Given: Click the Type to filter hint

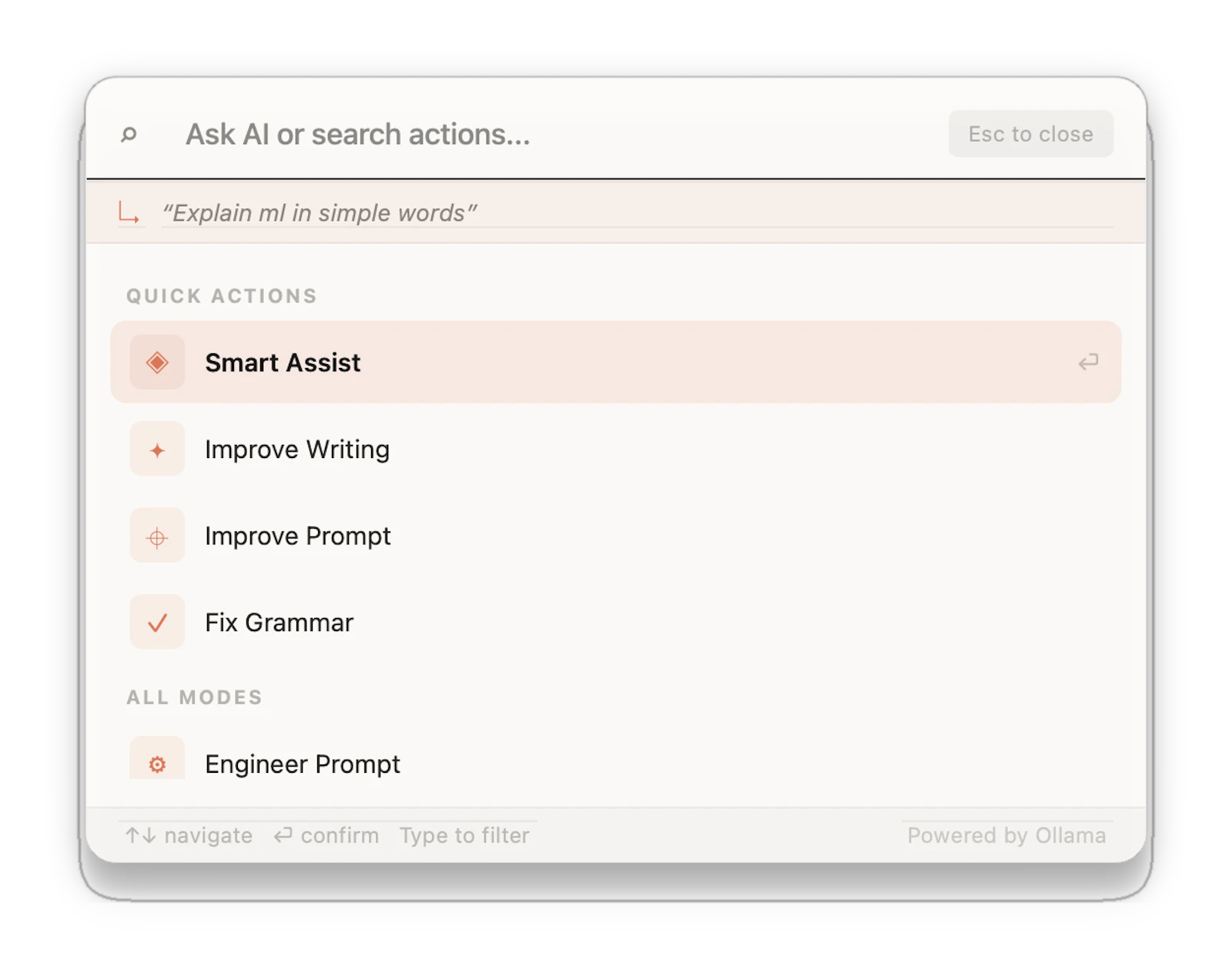Looking at the screenshot, I should pos(464,835).
